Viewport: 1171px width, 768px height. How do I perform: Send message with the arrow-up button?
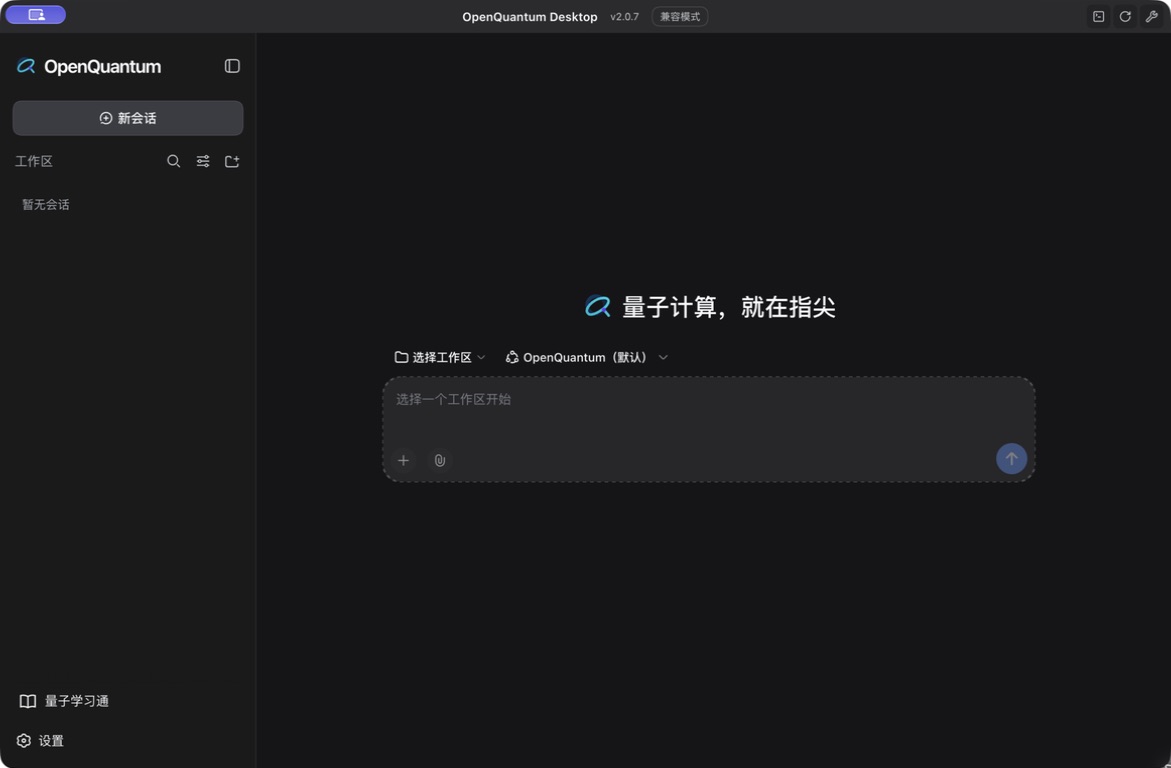[1011, 459]
